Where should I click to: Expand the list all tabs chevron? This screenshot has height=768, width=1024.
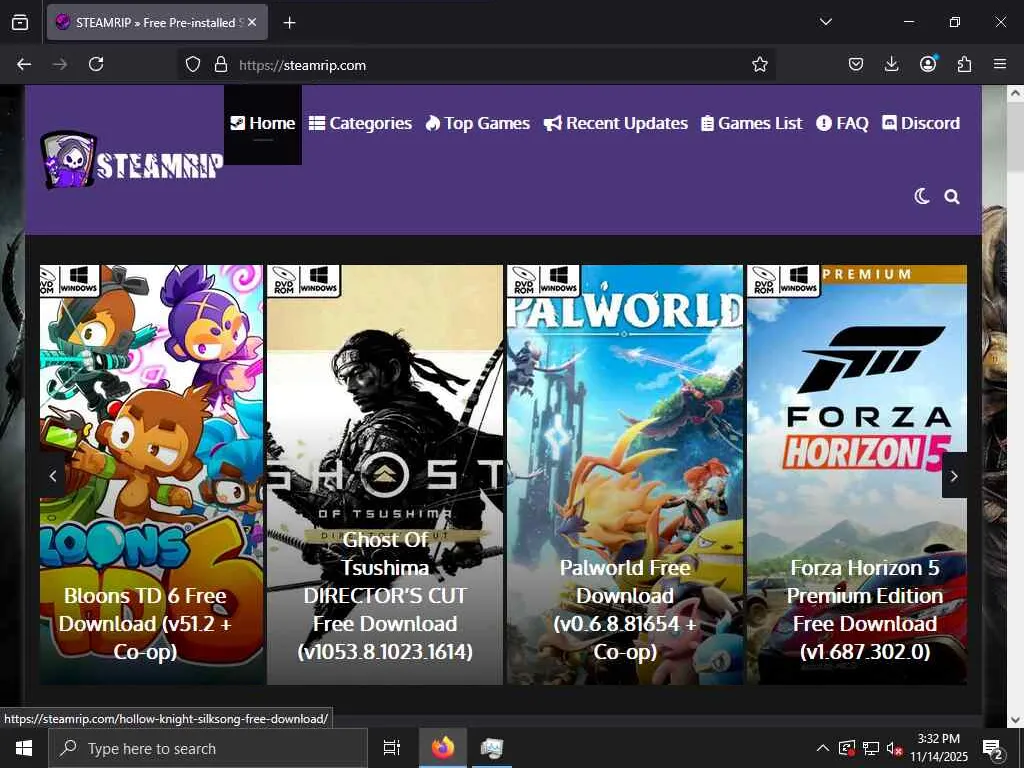click(825, 22)
